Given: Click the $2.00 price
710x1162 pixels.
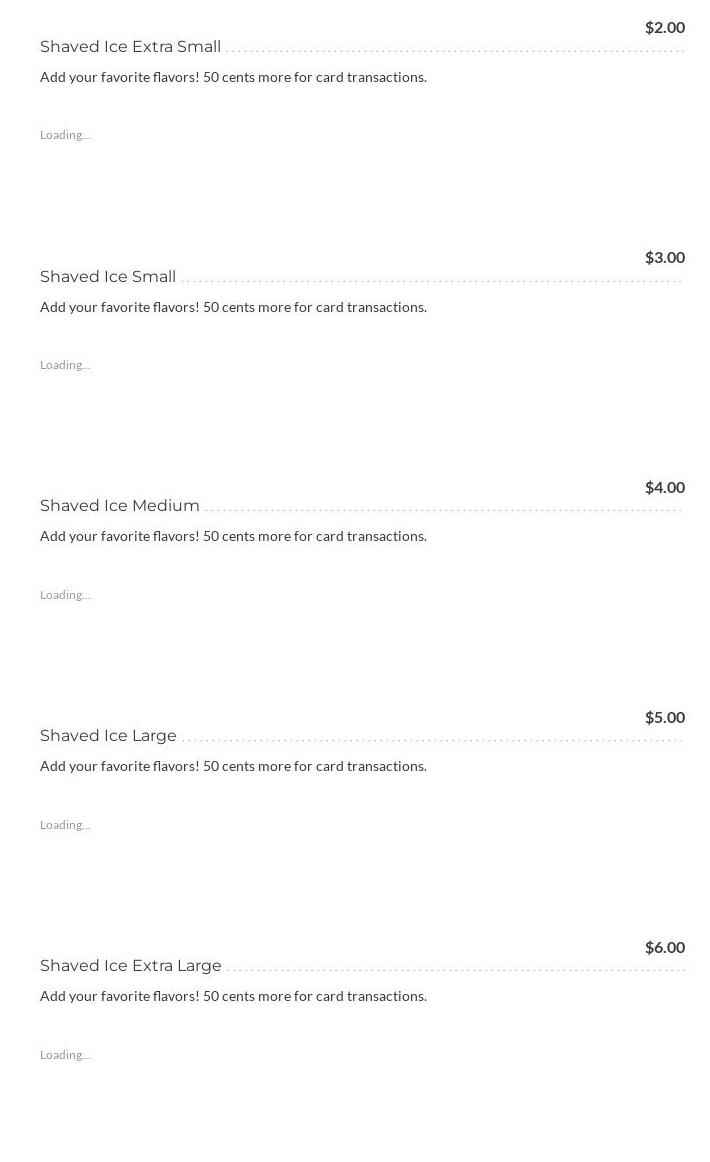Looking at the screenshot, I should click(664, 27).
